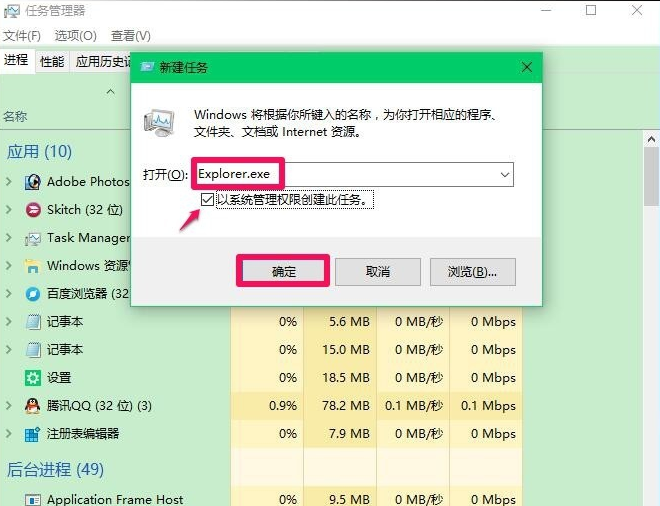Open the 文件(F) menu
Viewport: 660px width, 506px height.
coord(21,36)
